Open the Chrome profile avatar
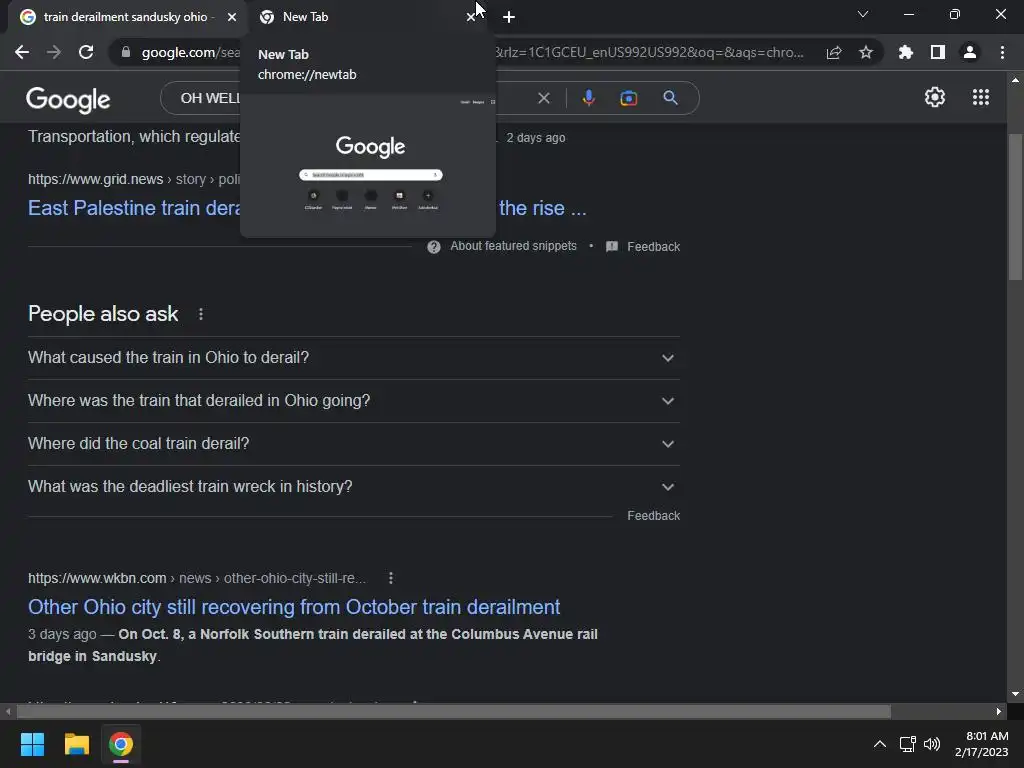 click(x=970, y=52)
